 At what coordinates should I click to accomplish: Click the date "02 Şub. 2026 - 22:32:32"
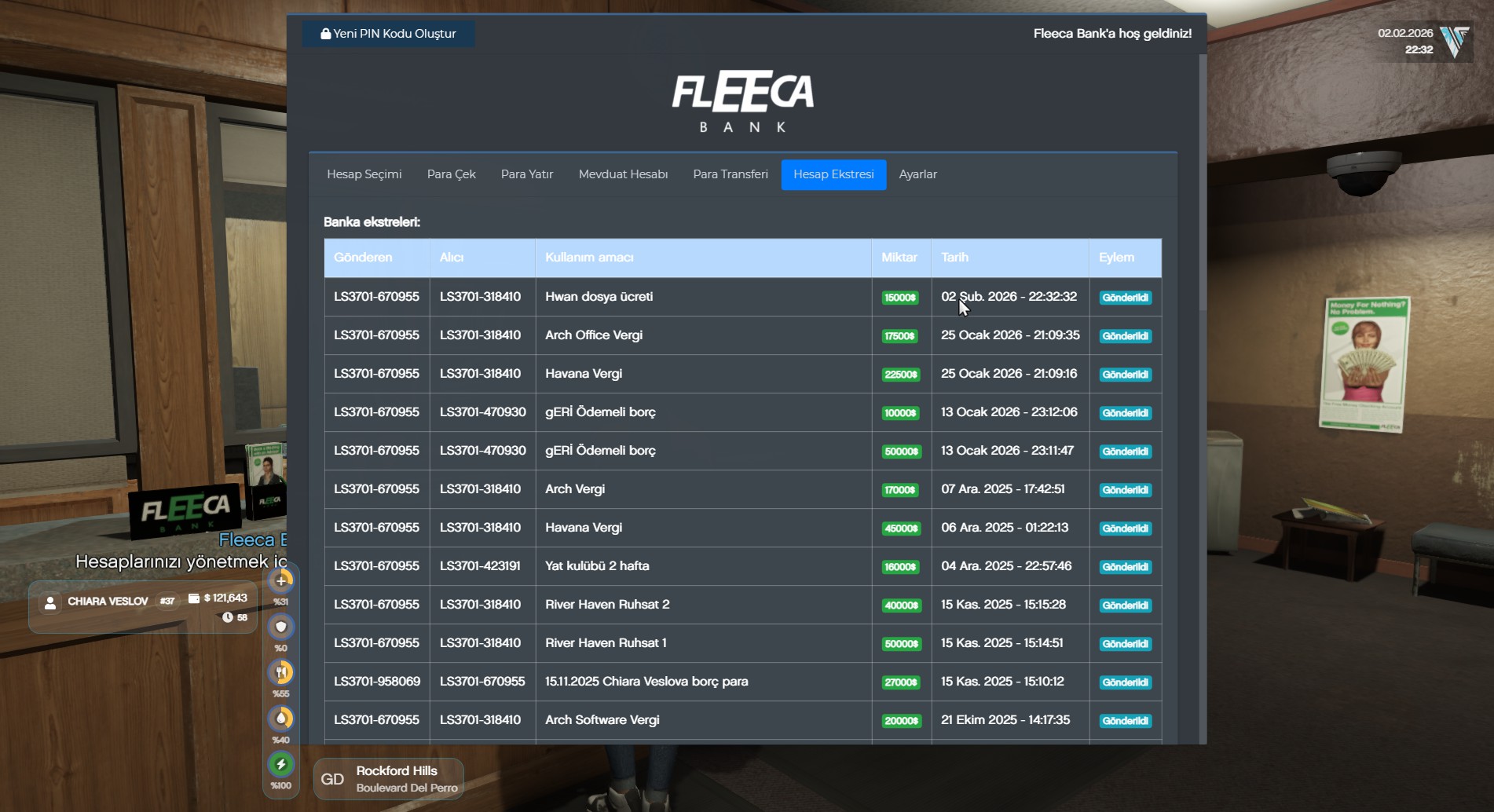pyautogui.click(x=1009, y=297)
